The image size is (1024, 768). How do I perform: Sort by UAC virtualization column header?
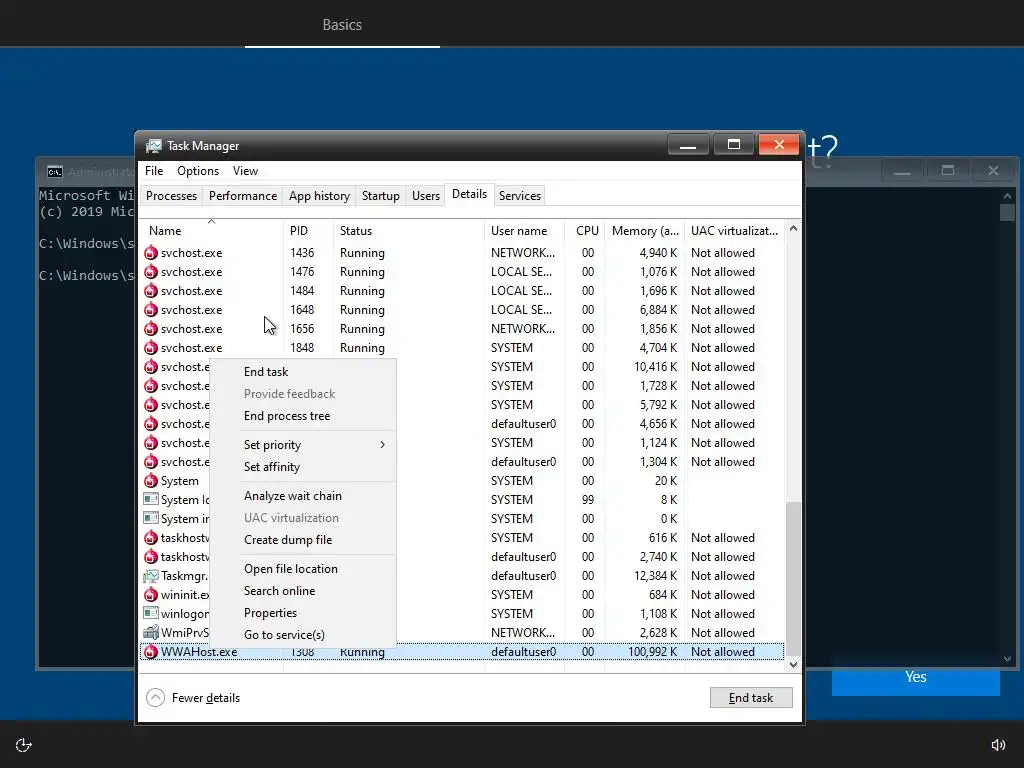click(734, 231)
